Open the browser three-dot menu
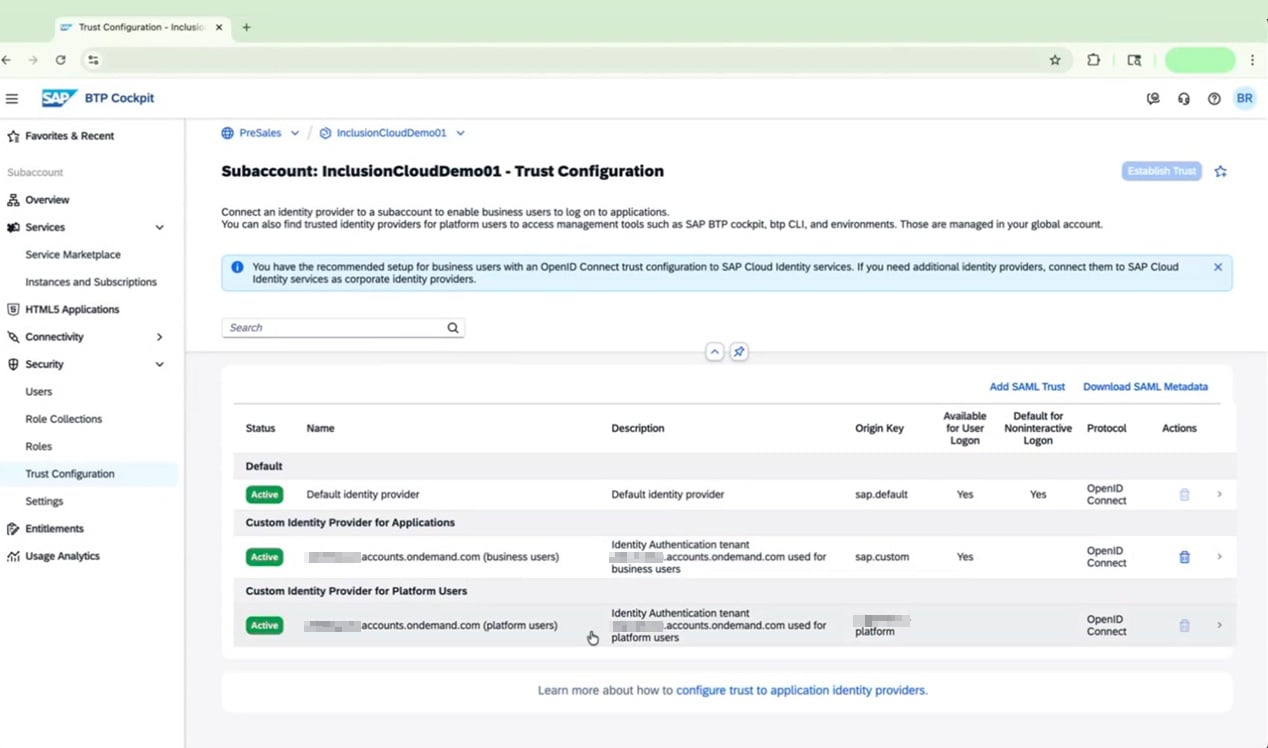This screenshot has height=748, width=1268. tap(1252, 60)
